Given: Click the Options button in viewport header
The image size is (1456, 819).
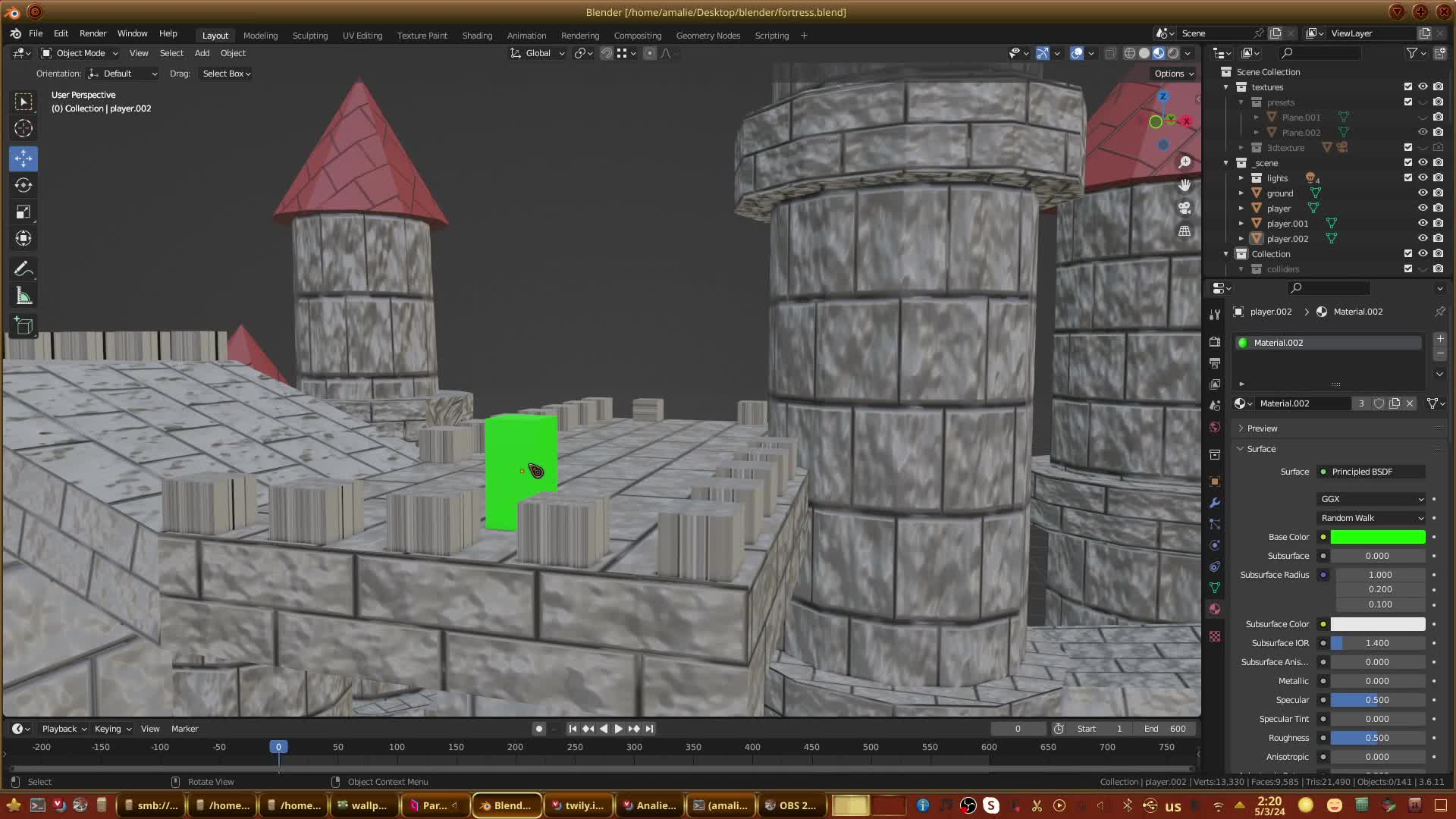Looking at the screenshot, I should click(x=1174, y=74).
